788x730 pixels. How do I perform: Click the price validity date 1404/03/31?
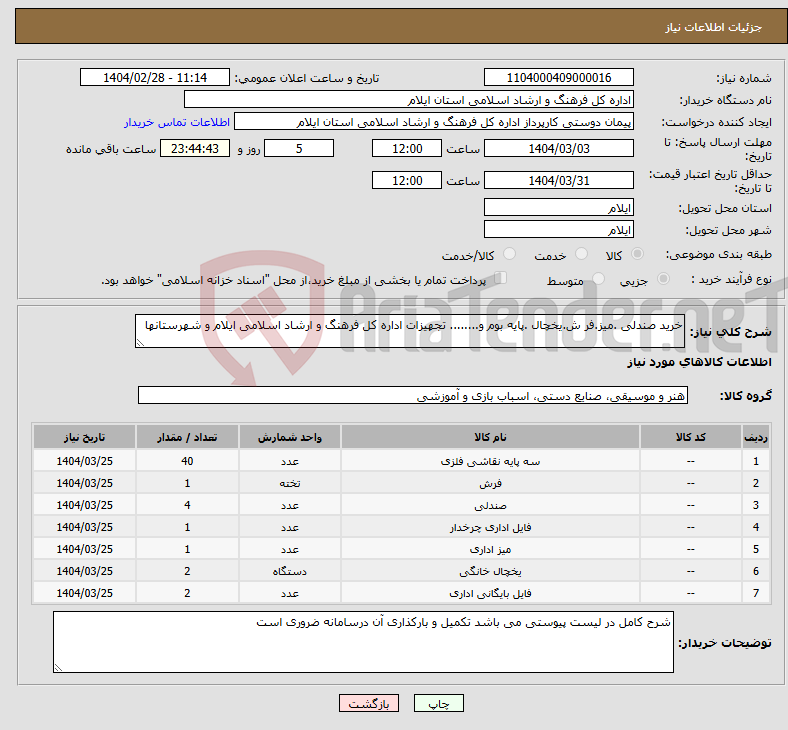coord(558,180)
